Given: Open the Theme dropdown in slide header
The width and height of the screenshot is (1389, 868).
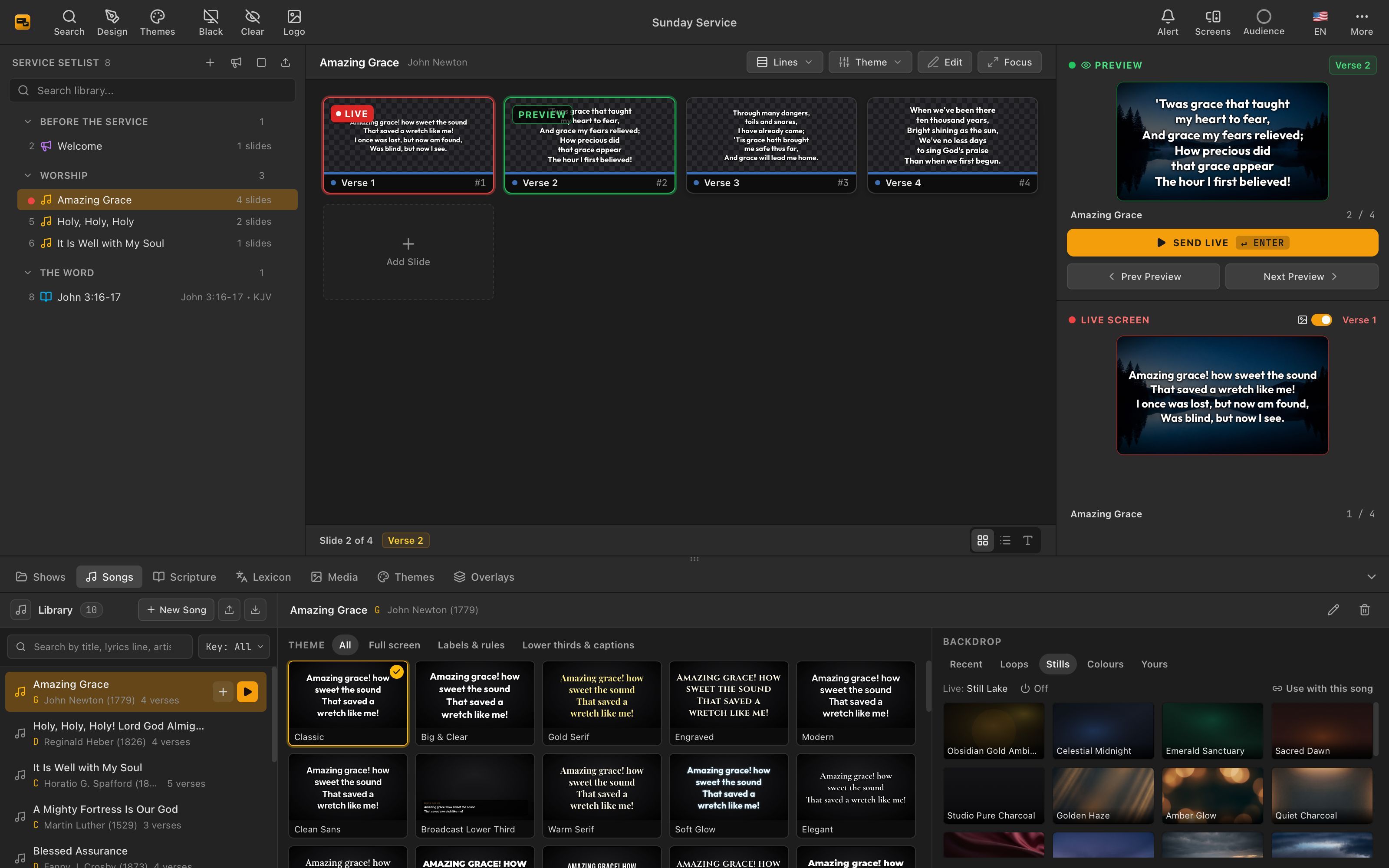Looking at the screenshot, I should pyautogui.click(x=870, y=62).
